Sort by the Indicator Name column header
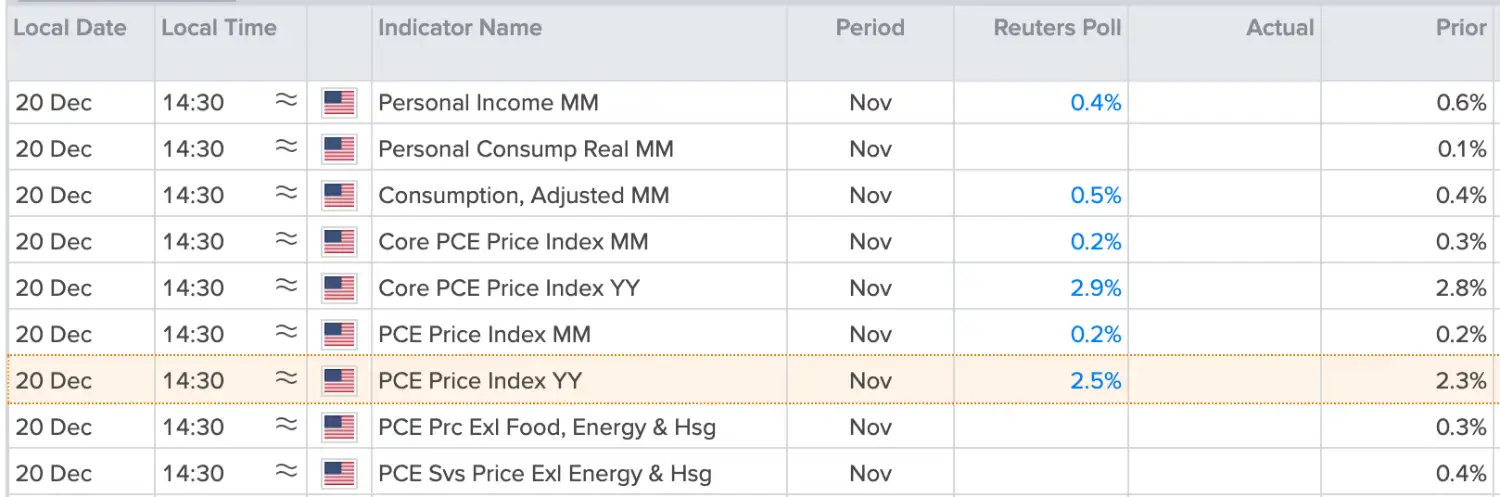This screenshot has height=497, width=1500. [x=460, y=28]
